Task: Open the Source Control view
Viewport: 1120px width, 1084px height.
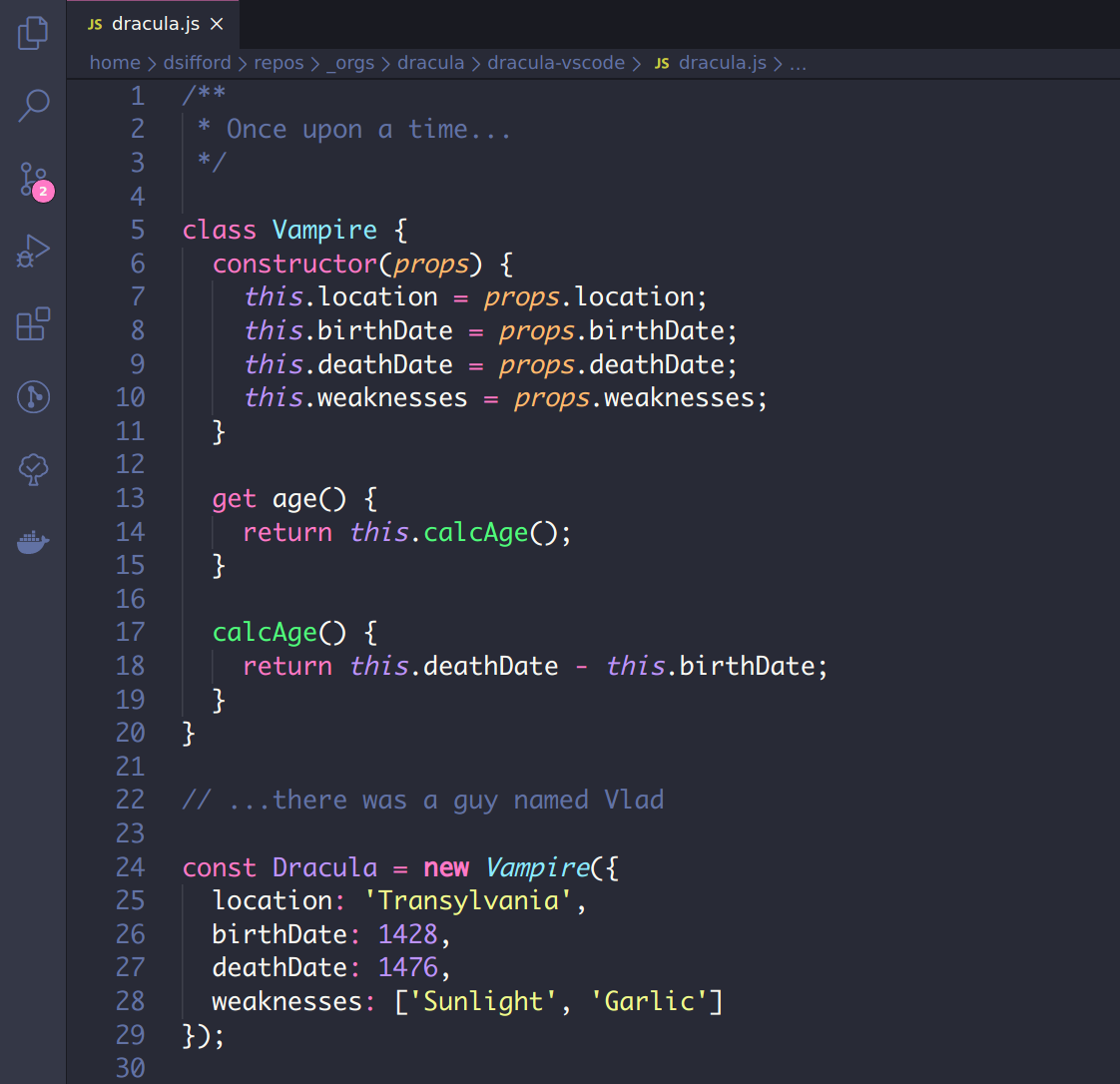Action: click(x=33, y=178)
